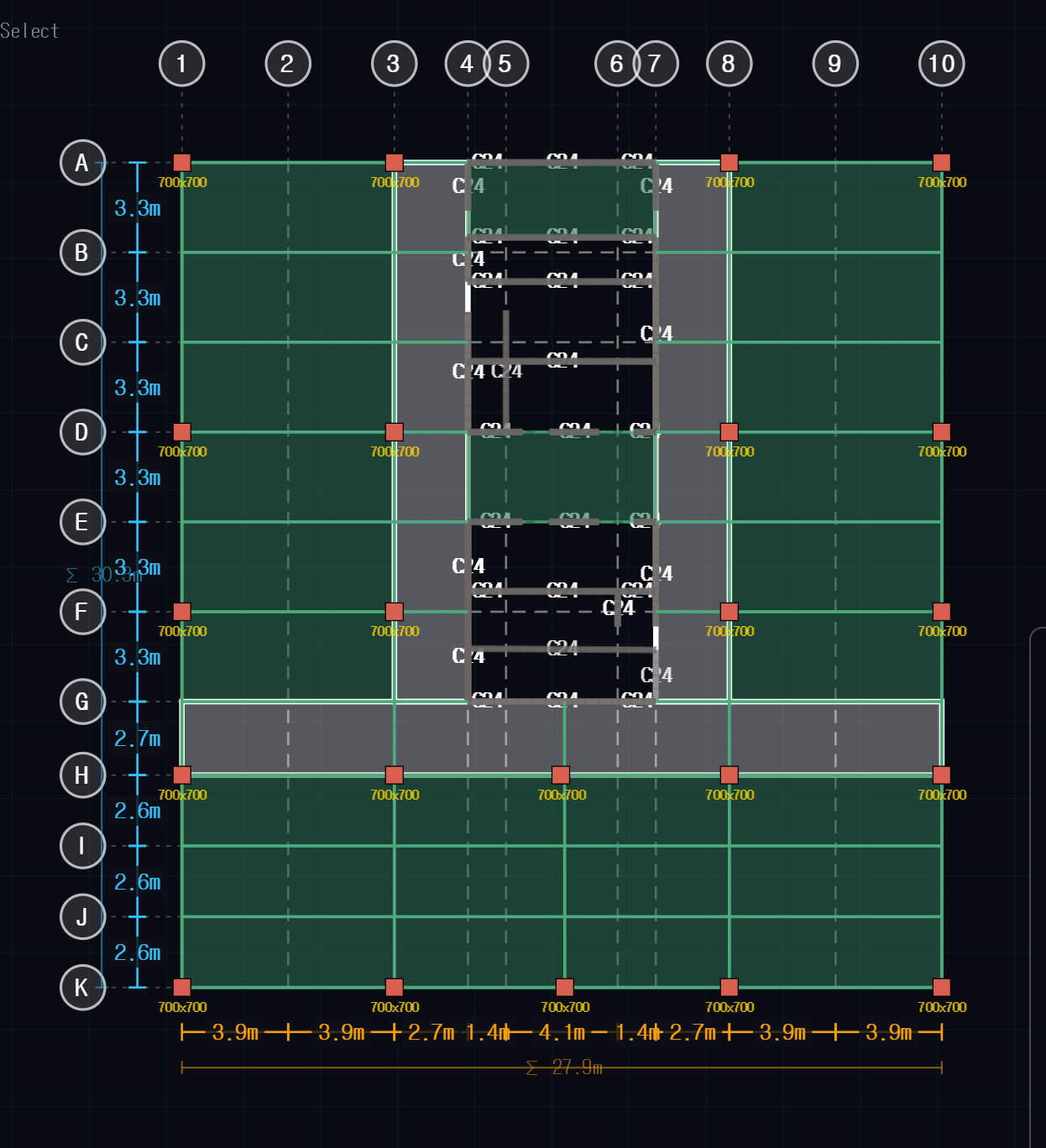Select the column at grid D-10
This screenshot has height=1148, width=1046.
[x=942, y=432]
